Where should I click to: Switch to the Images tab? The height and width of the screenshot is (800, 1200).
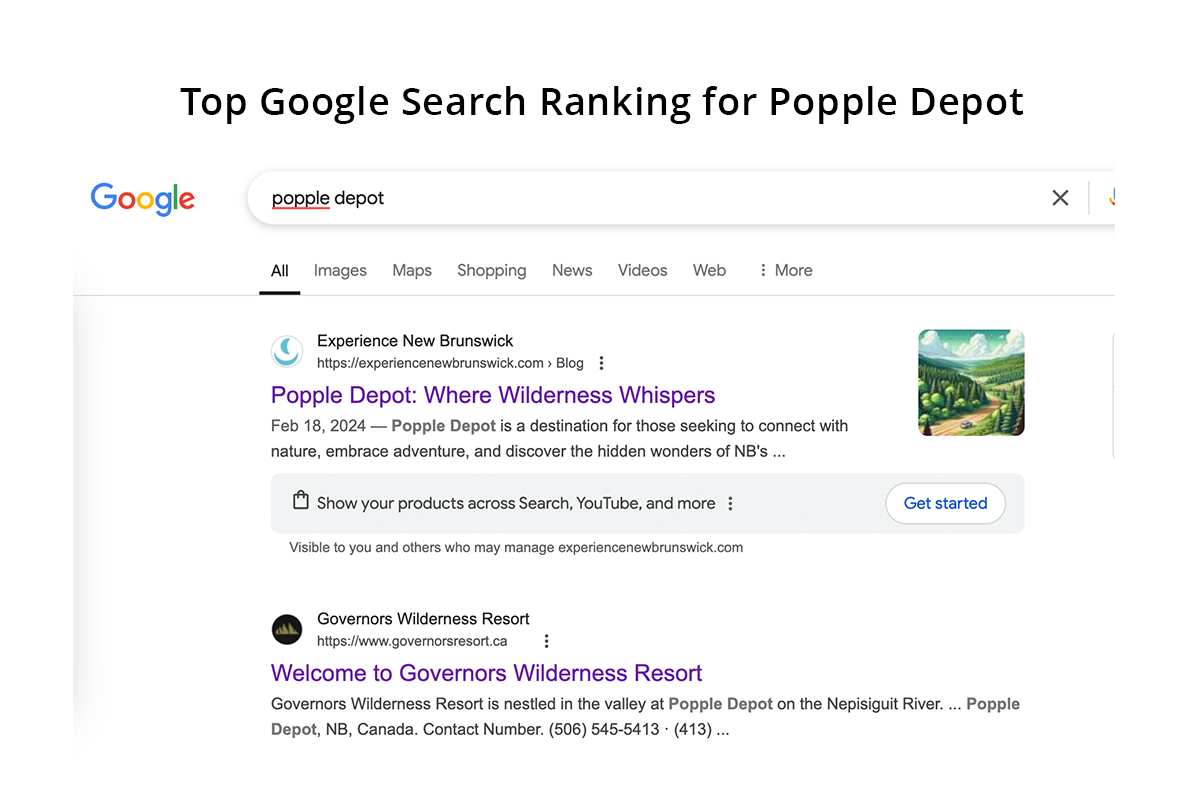pyautogui.click(x=340, y=270)
